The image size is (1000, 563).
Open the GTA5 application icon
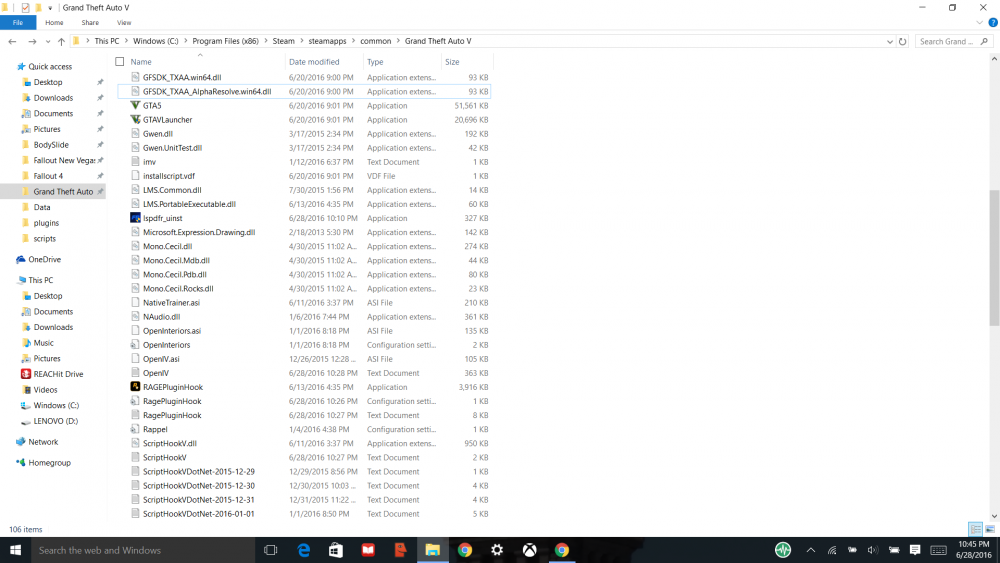click(135, 105)
